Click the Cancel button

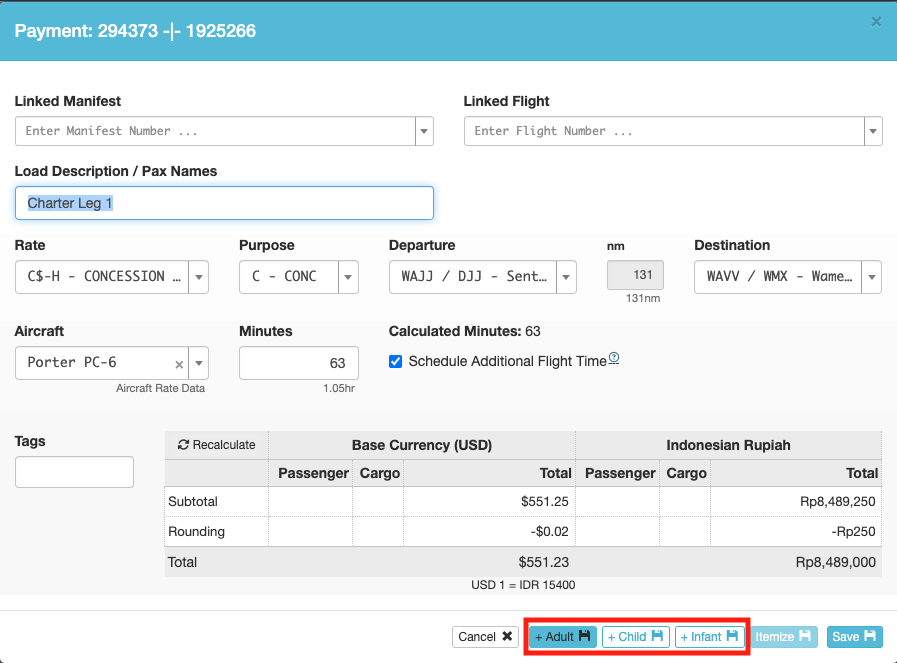(485, 637)
